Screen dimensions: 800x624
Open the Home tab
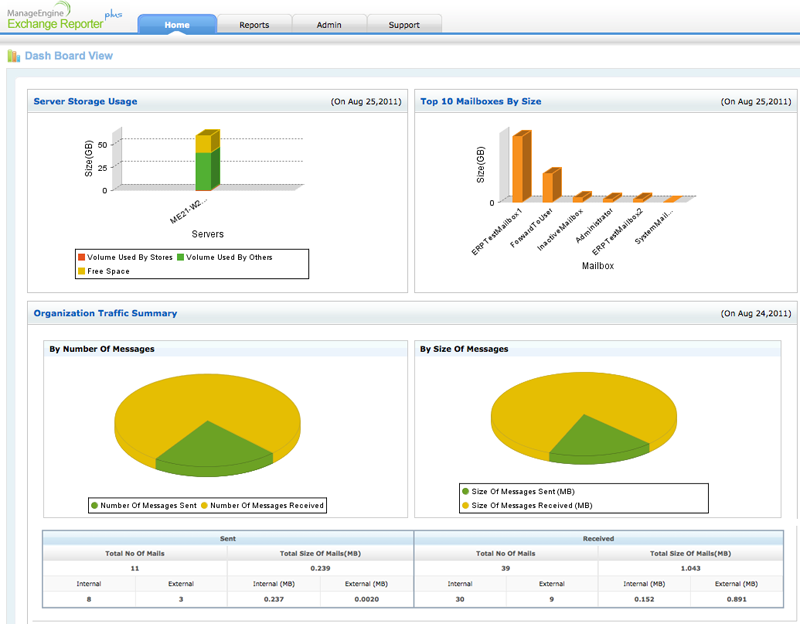pos(177,24)
